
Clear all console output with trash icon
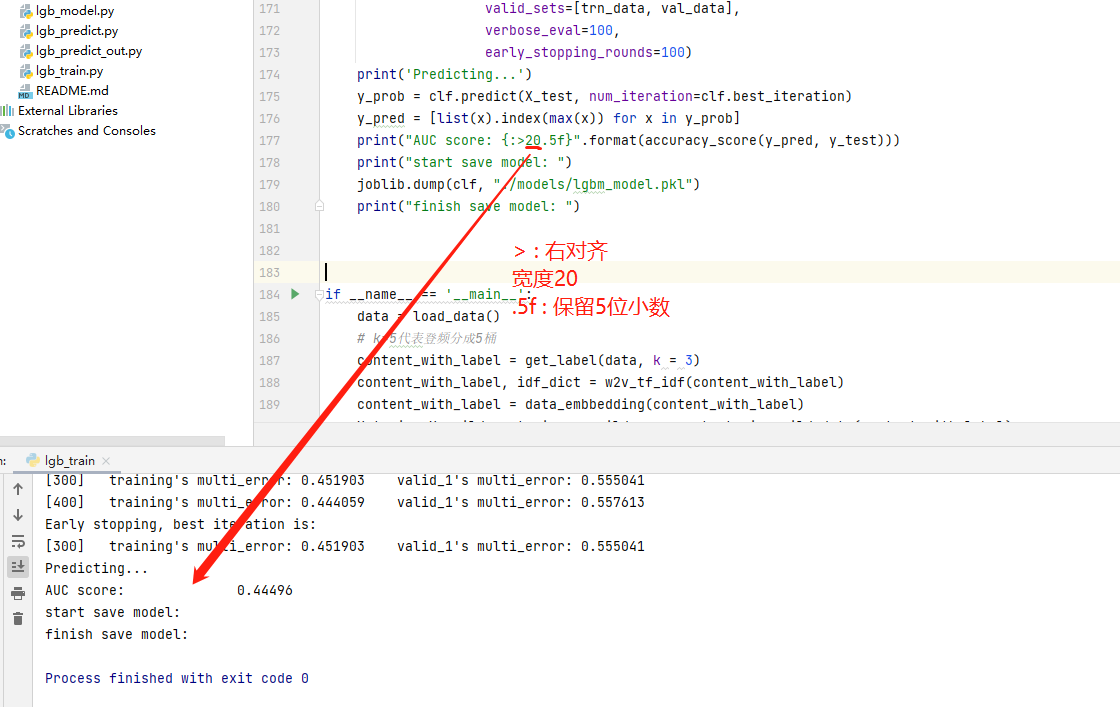pyautogui.click(x=18, y=618)
